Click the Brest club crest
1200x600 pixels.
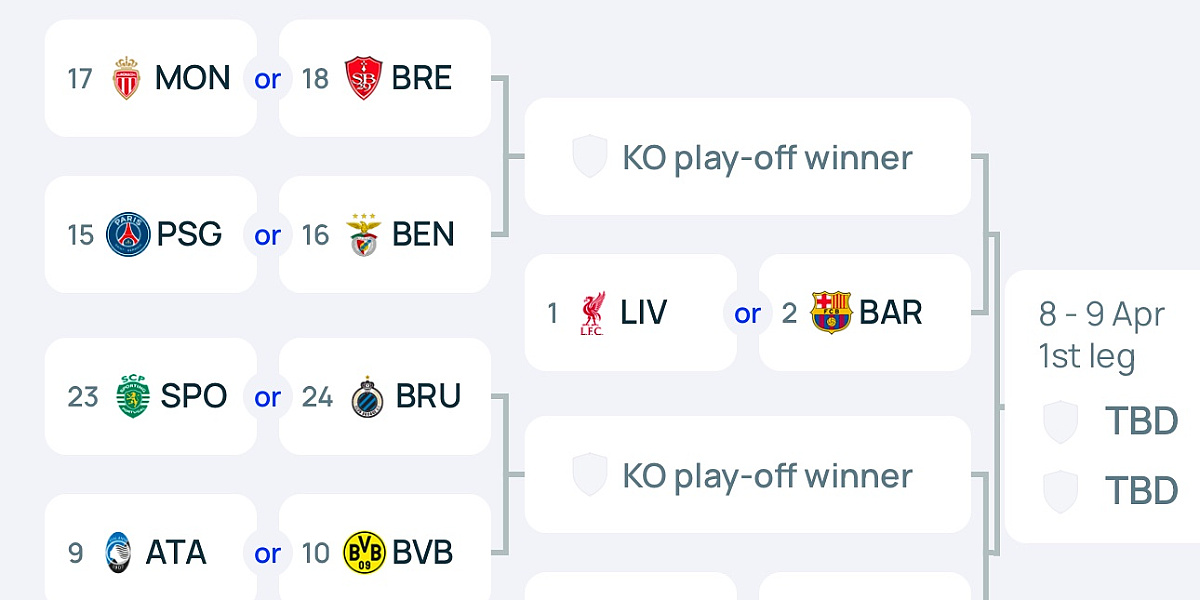363,78
